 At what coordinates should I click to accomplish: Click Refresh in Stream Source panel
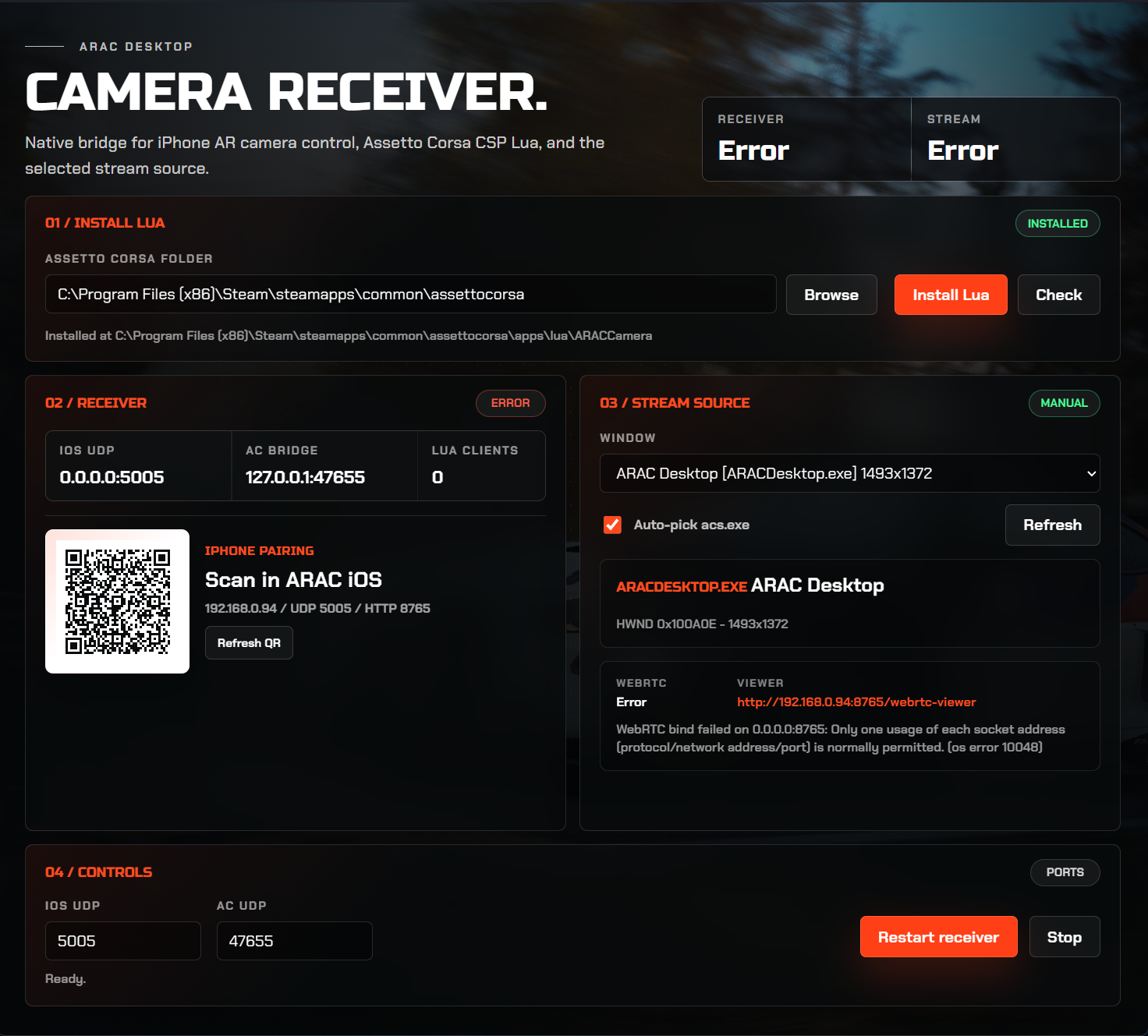[1052, 525]
